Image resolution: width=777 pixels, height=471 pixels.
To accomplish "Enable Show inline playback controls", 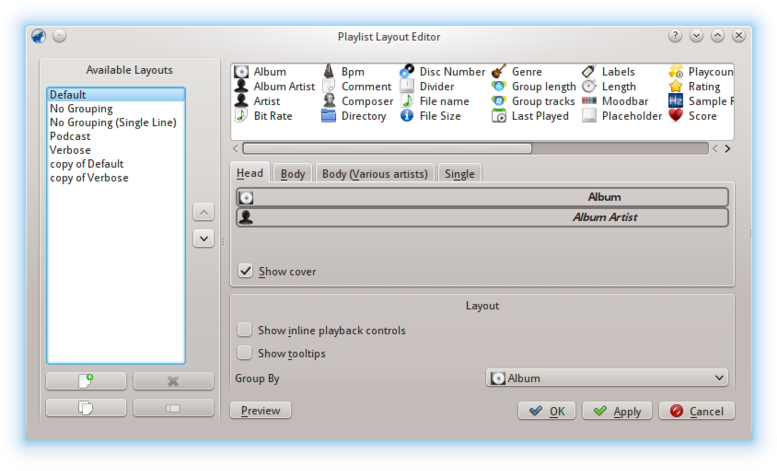I will click(245, 330).
